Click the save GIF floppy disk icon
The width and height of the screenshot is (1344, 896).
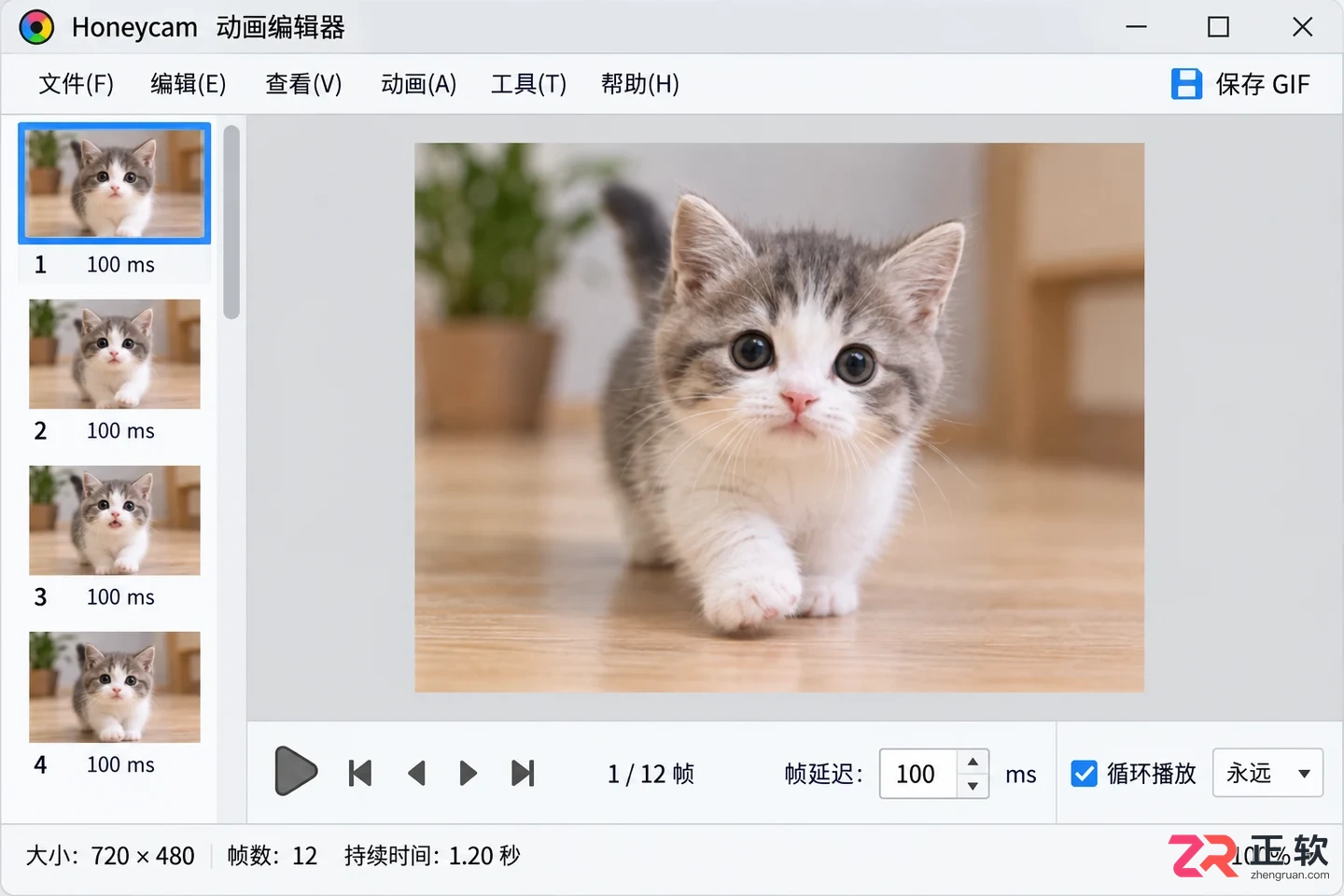(1186, 84)
